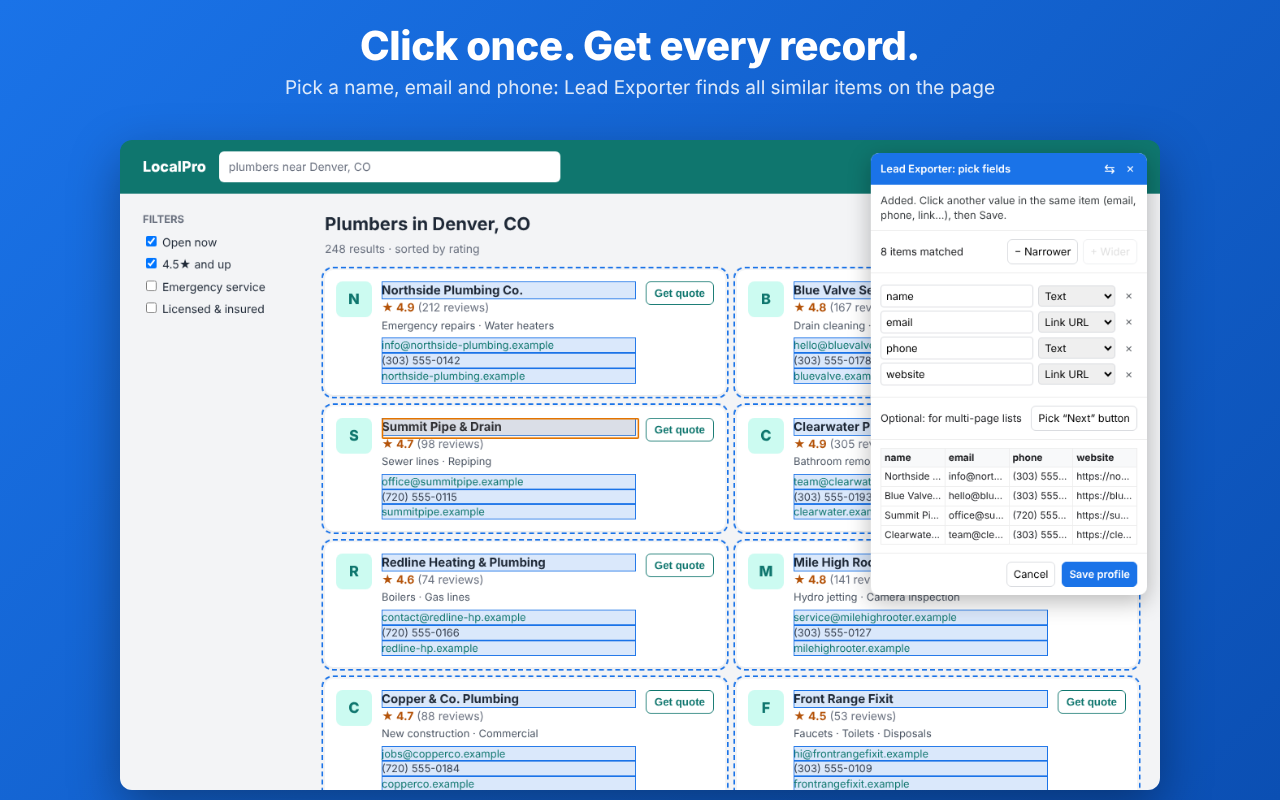
Task: Remove the email field with its × icon
Action: (1129, 322)
